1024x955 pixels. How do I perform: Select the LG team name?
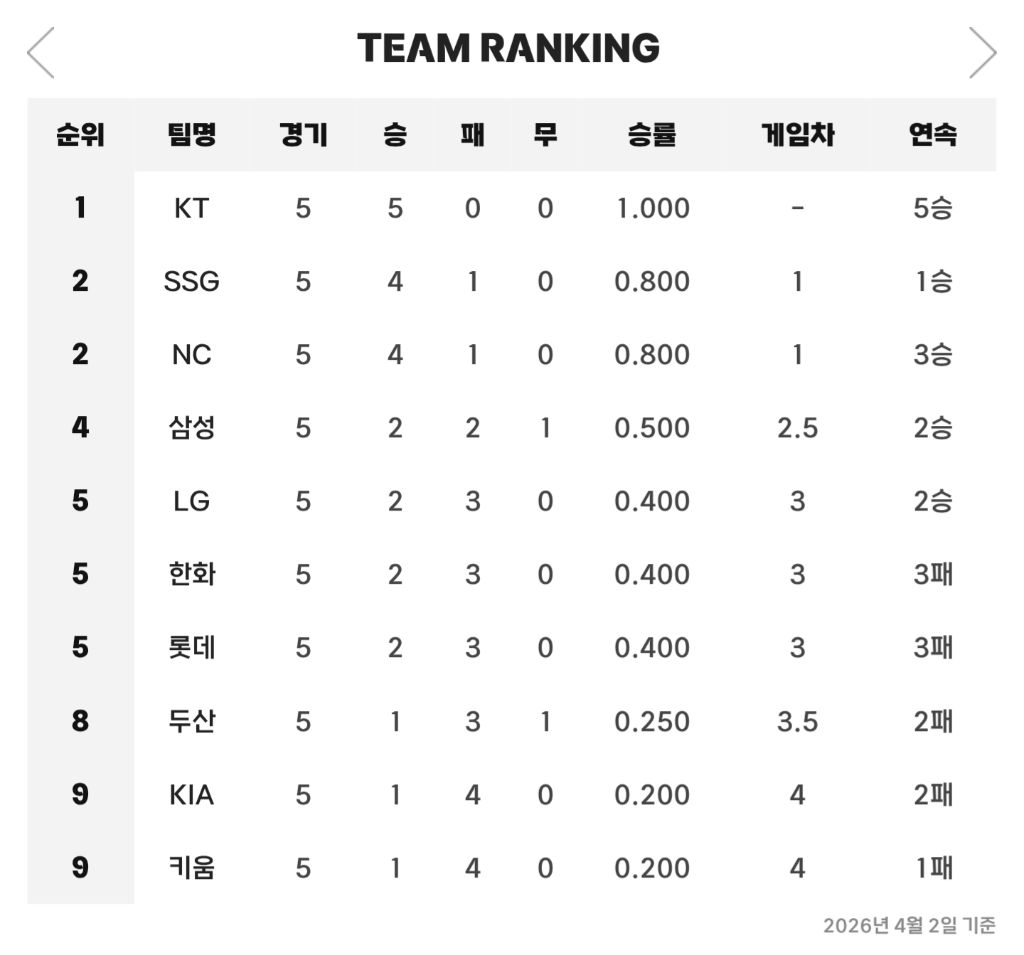[x=192, y=501]
